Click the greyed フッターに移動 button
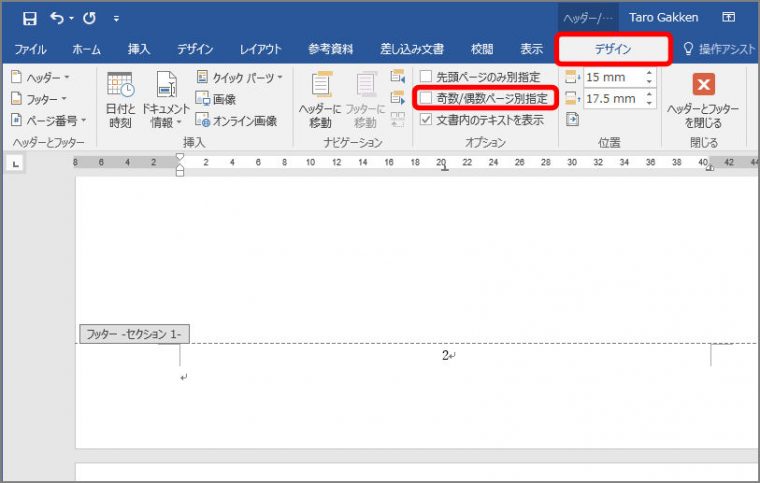760x483 pixels. point(365,100)
